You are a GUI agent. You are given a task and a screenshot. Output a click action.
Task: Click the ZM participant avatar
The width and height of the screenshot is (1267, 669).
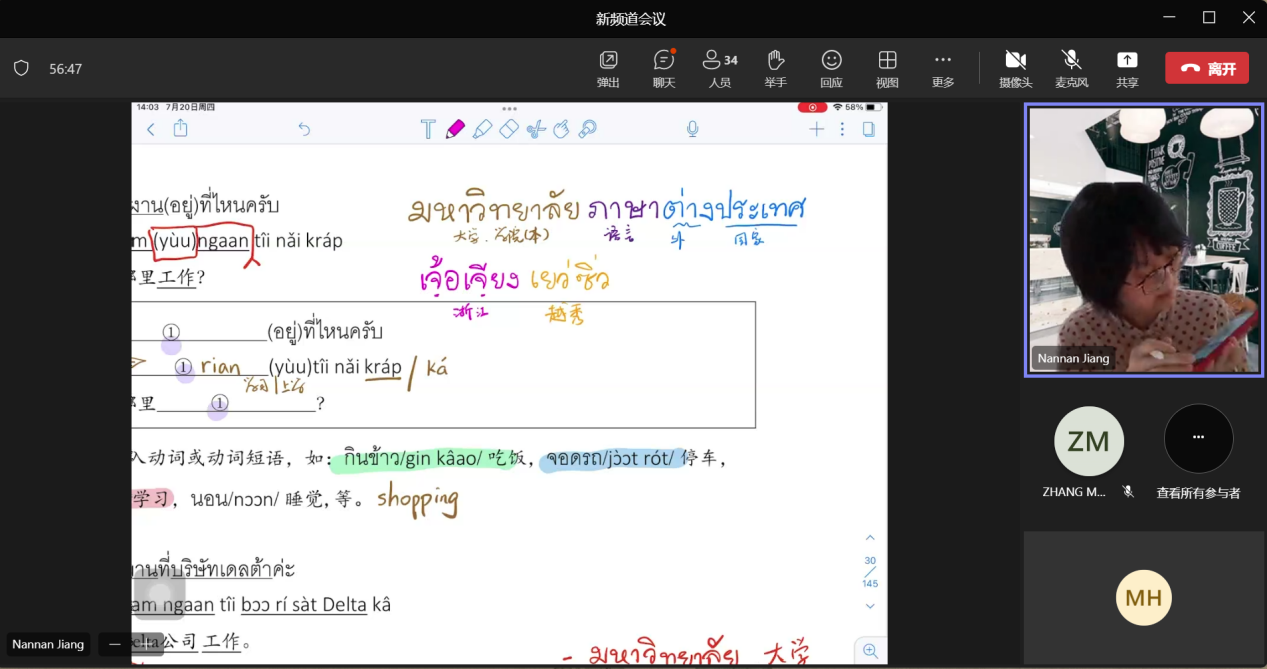tap(1089, 441)
